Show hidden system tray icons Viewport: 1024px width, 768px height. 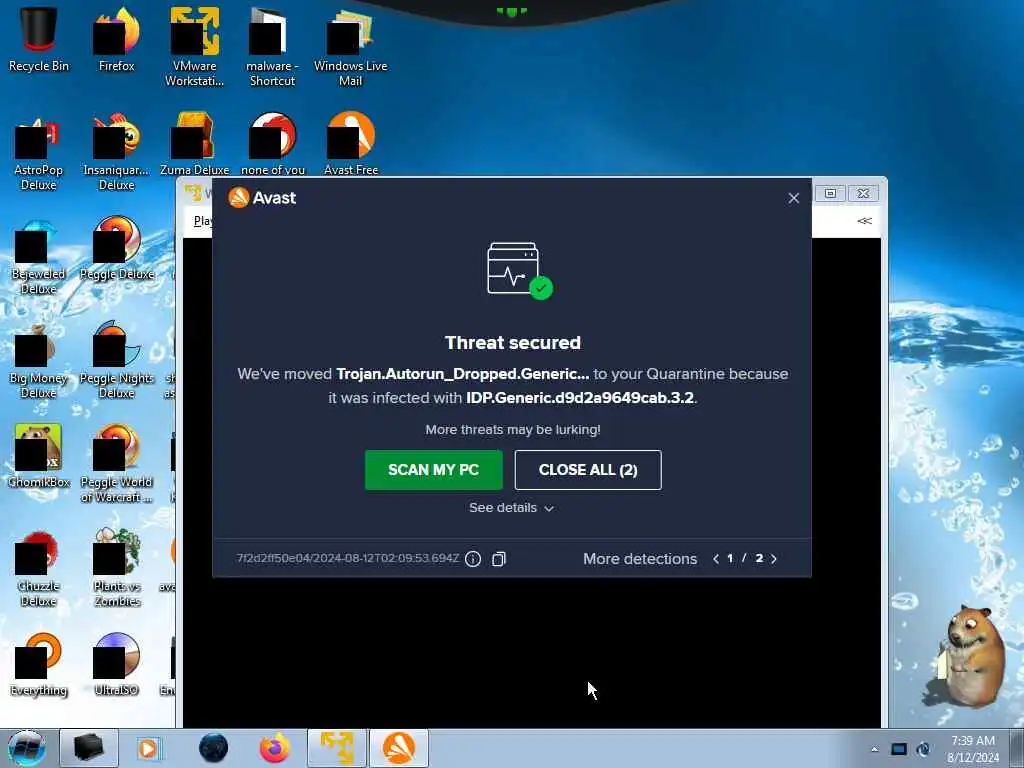click(874, 750)
